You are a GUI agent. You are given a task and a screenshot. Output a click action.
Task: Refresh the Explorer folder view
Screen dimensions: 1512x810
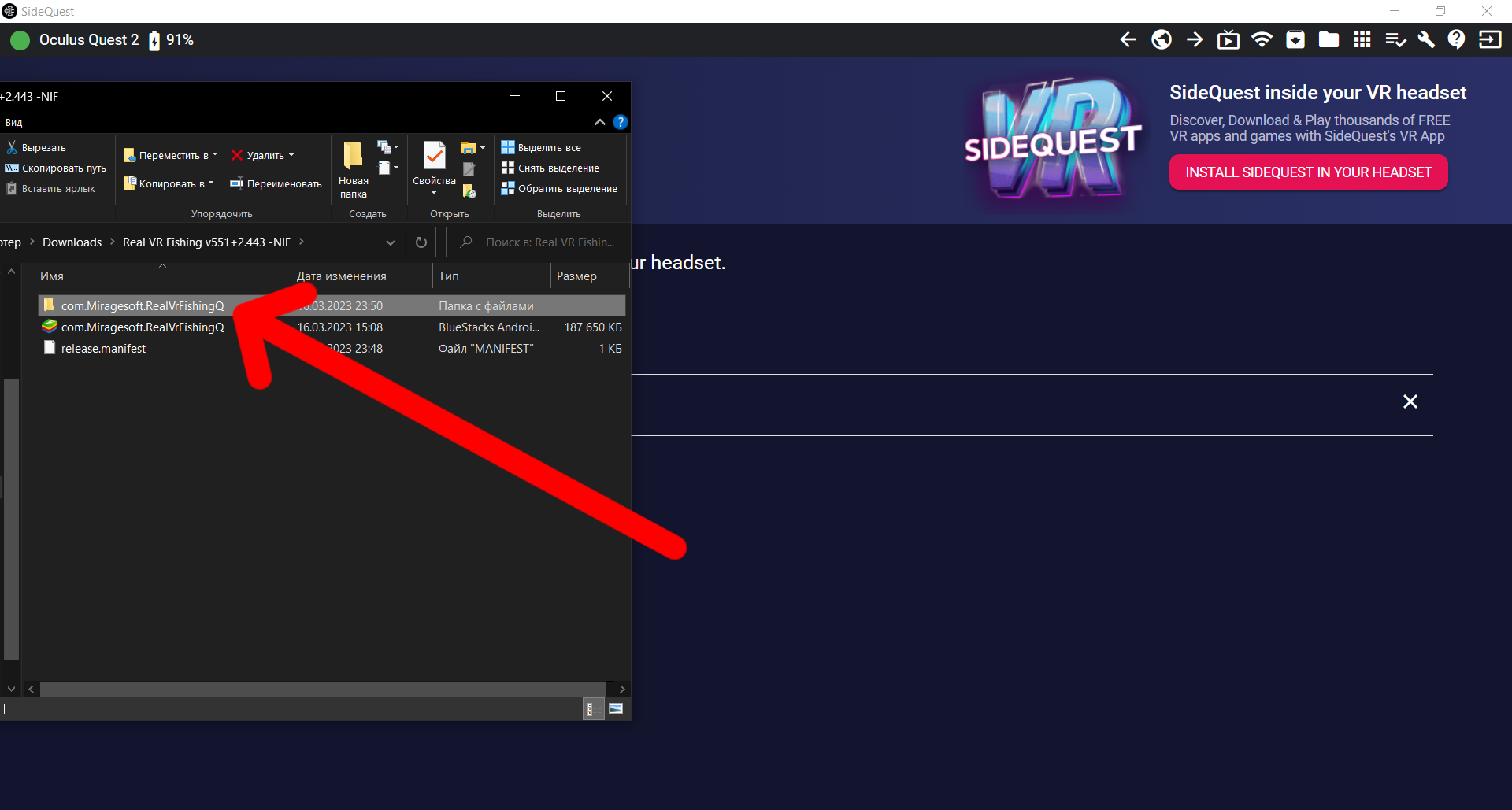pos(421,242)
